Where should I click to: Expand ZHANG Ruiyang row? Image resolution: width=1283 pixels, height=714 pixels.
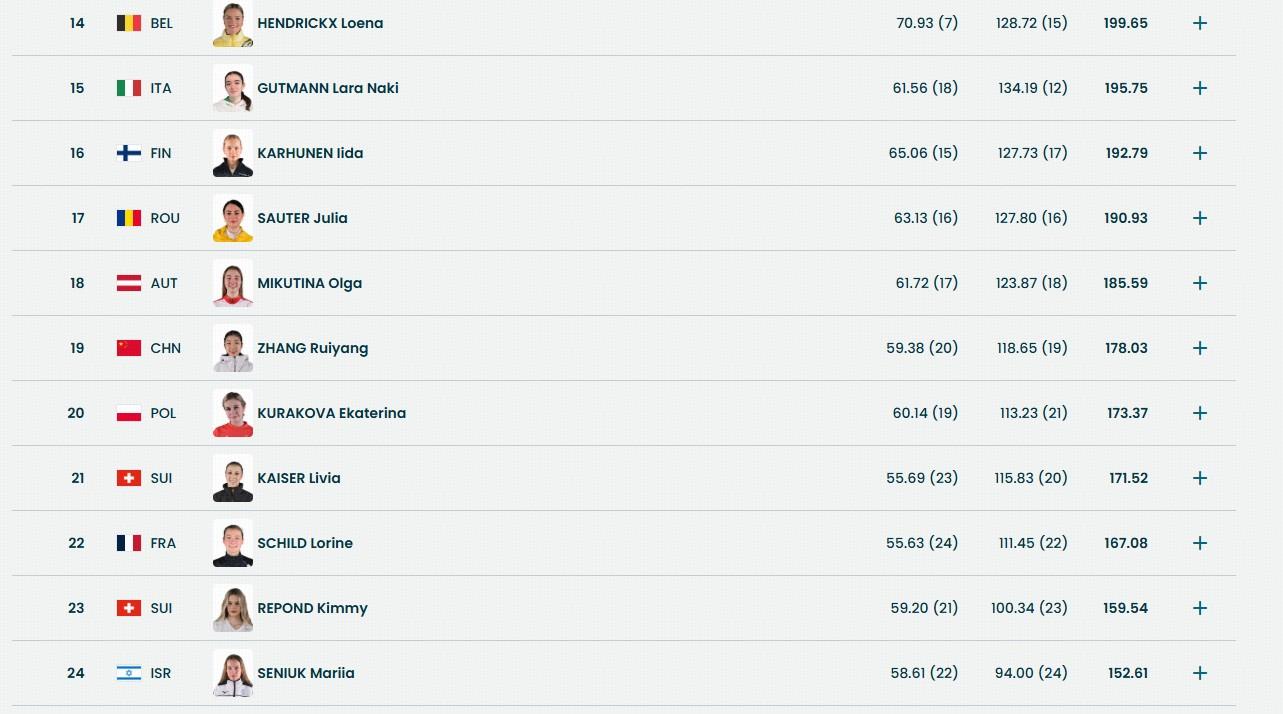pos(1200,348)
